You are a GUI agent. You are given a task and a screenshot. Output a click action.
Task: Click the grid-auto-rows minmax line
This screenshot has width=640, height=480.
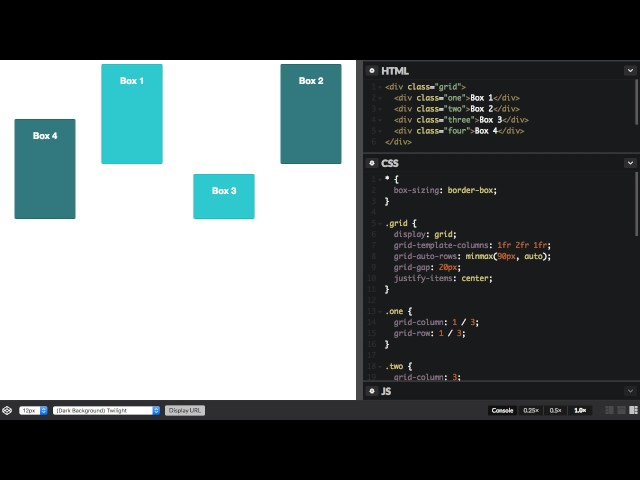coord(472,256)
